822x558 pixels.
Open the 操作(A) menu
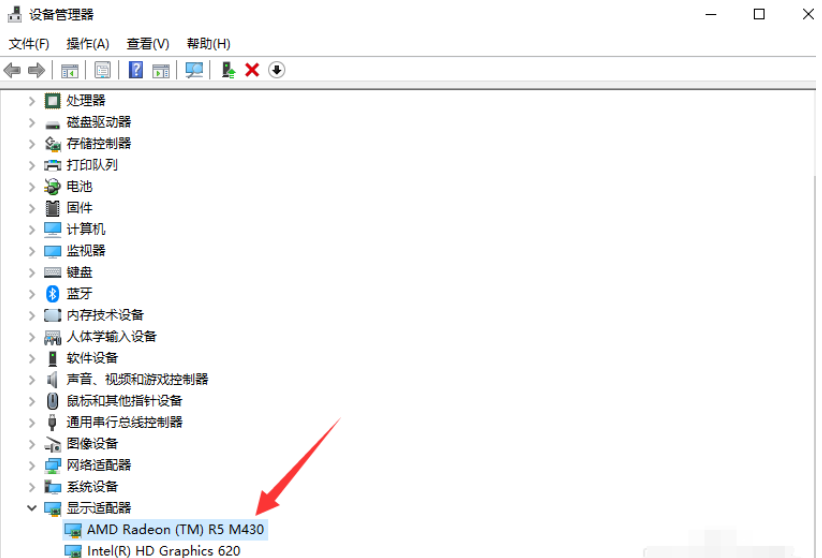pyautogui.click(x=88, y=44)
